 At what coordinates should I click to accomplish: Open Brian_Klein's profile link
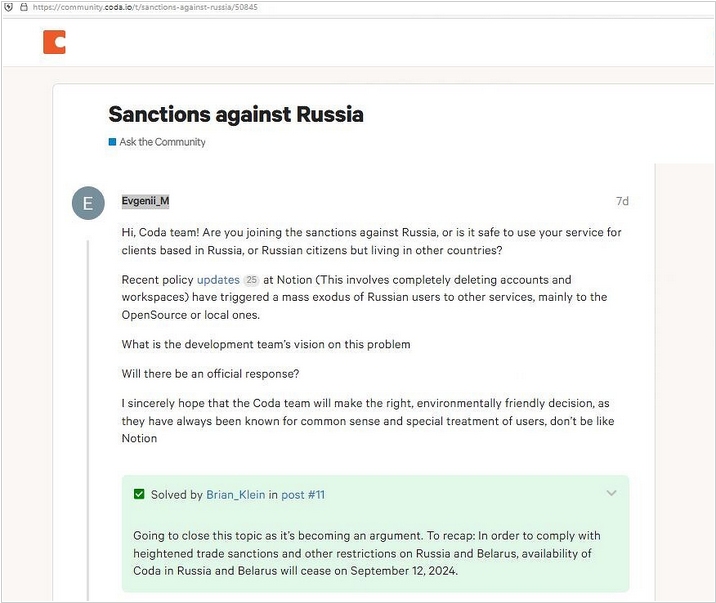click(236, 495)
